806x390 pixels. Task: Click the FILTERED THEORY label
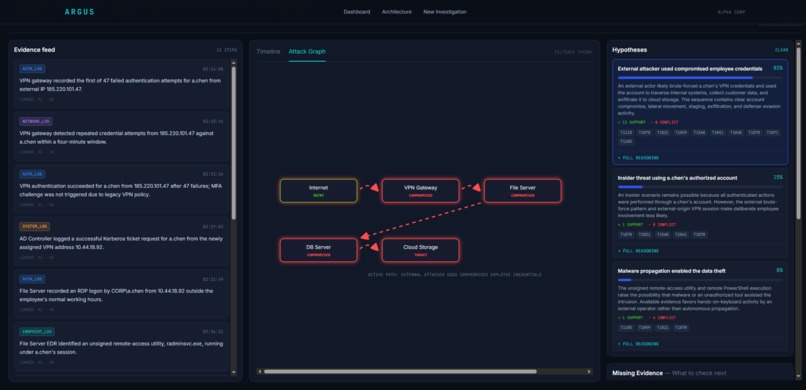click(x=573, y=52)
